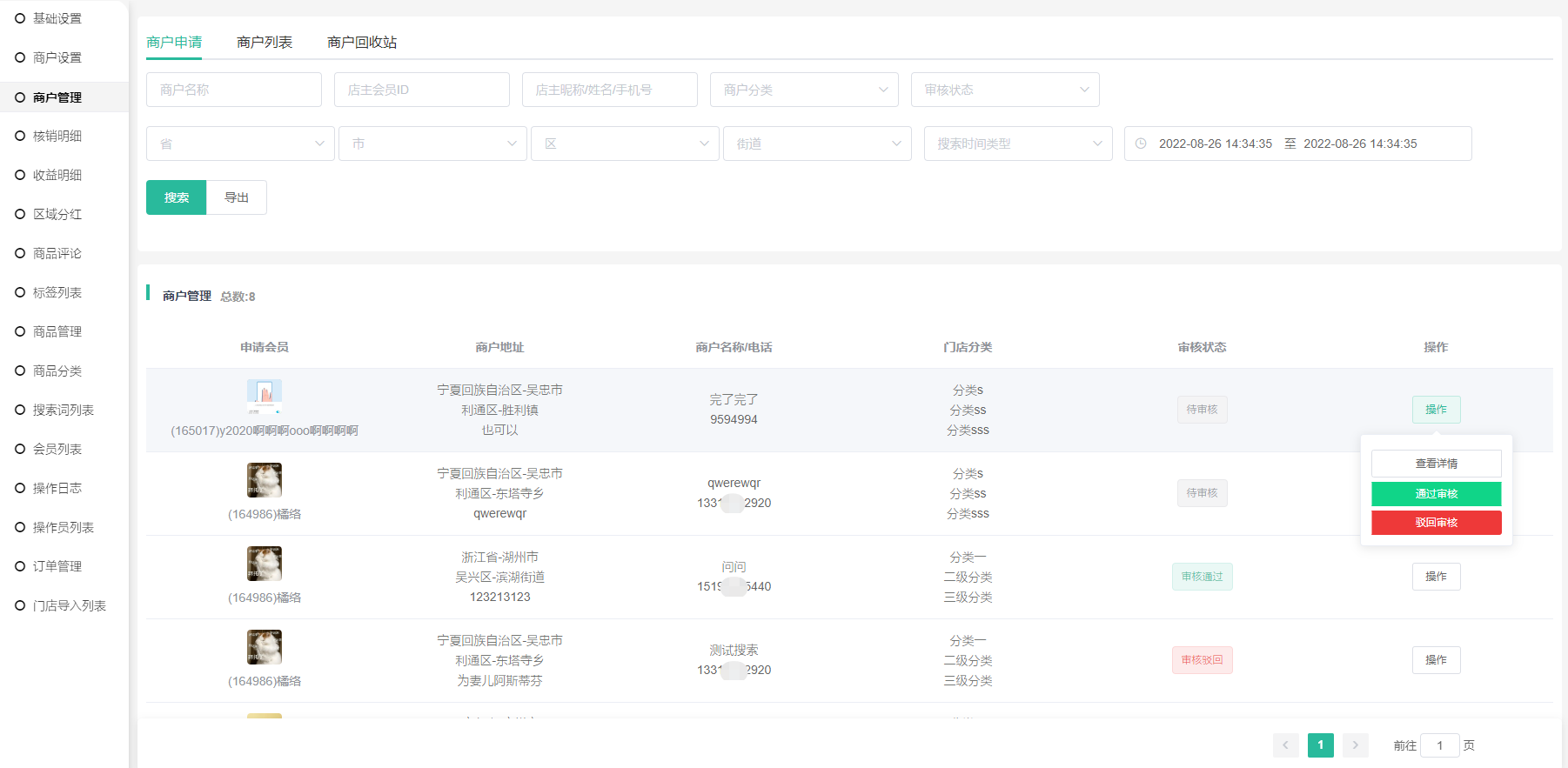Click the 导出 export button

[x=237, y=197]
